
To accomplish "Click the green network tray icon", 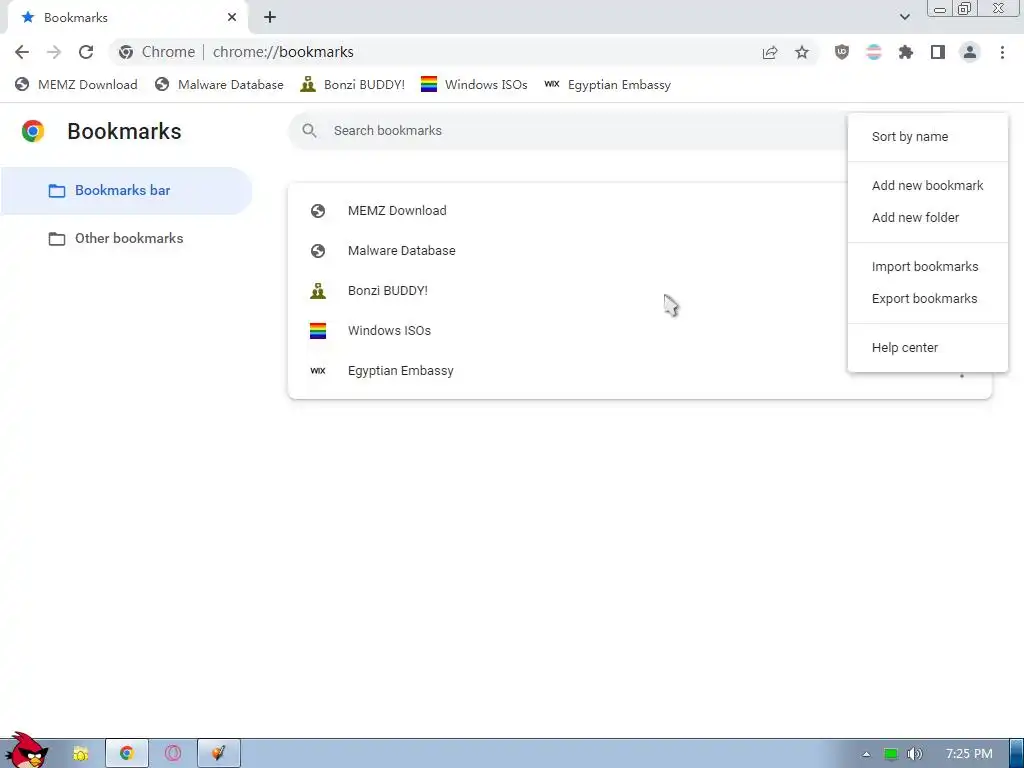I will point(891,754).
